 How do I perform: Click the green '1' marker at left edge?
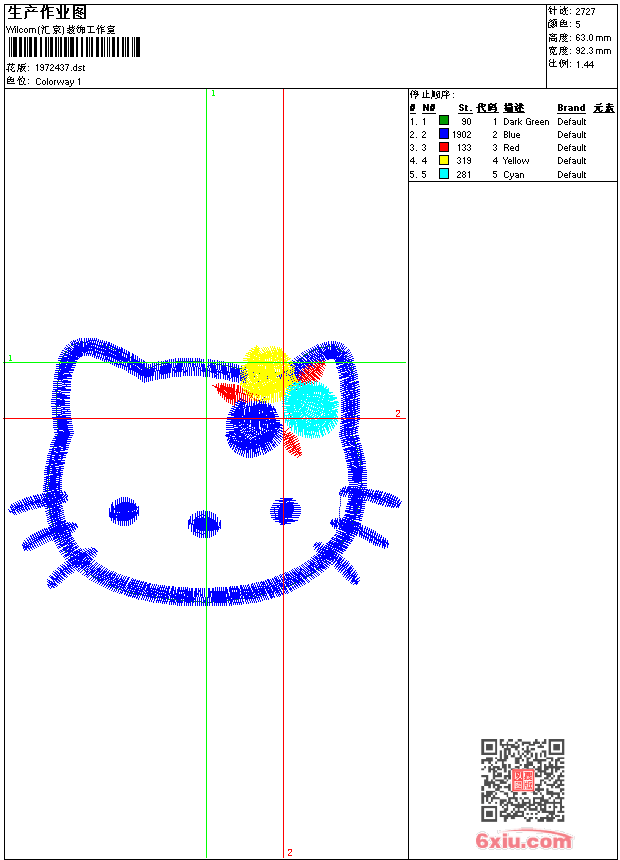click(x=10, y=358)
